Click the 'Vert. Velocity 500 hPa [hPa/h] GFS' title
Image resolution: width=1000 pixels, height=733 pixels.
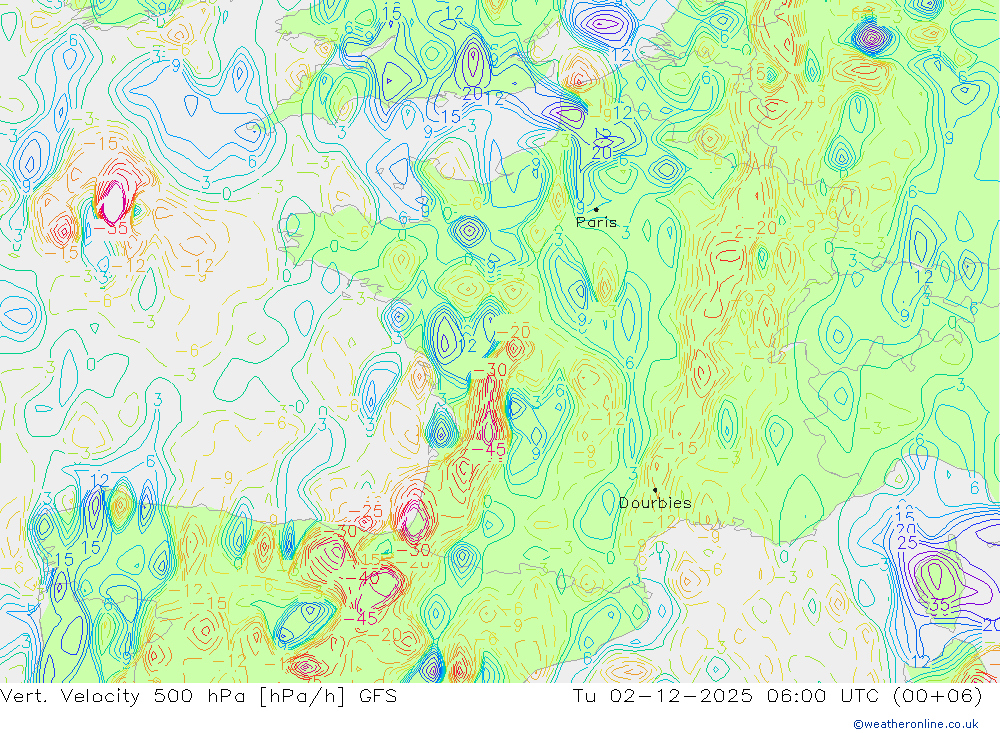198,696
